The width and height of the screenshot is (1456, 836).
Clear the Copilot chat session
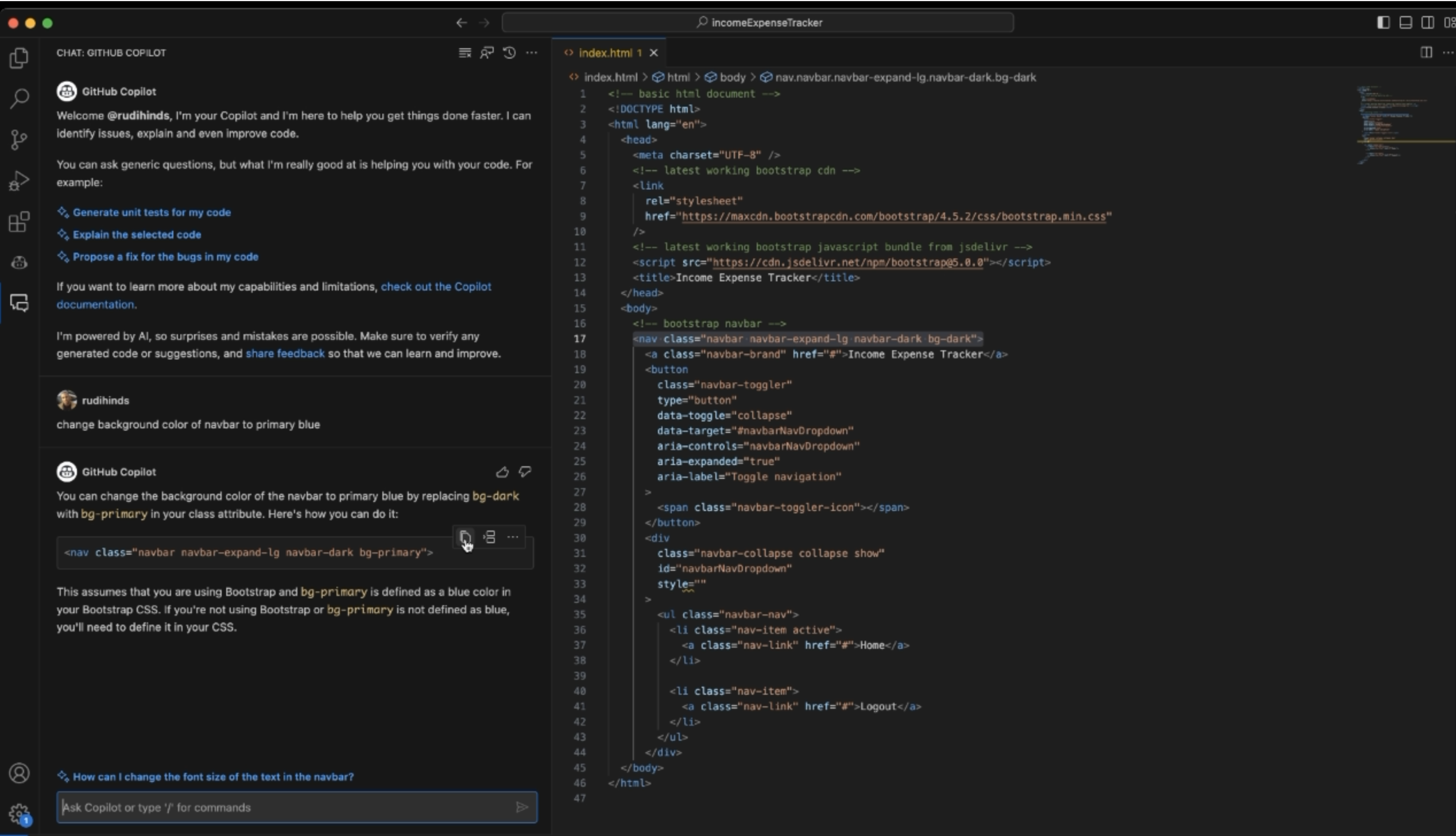(465, 53)
